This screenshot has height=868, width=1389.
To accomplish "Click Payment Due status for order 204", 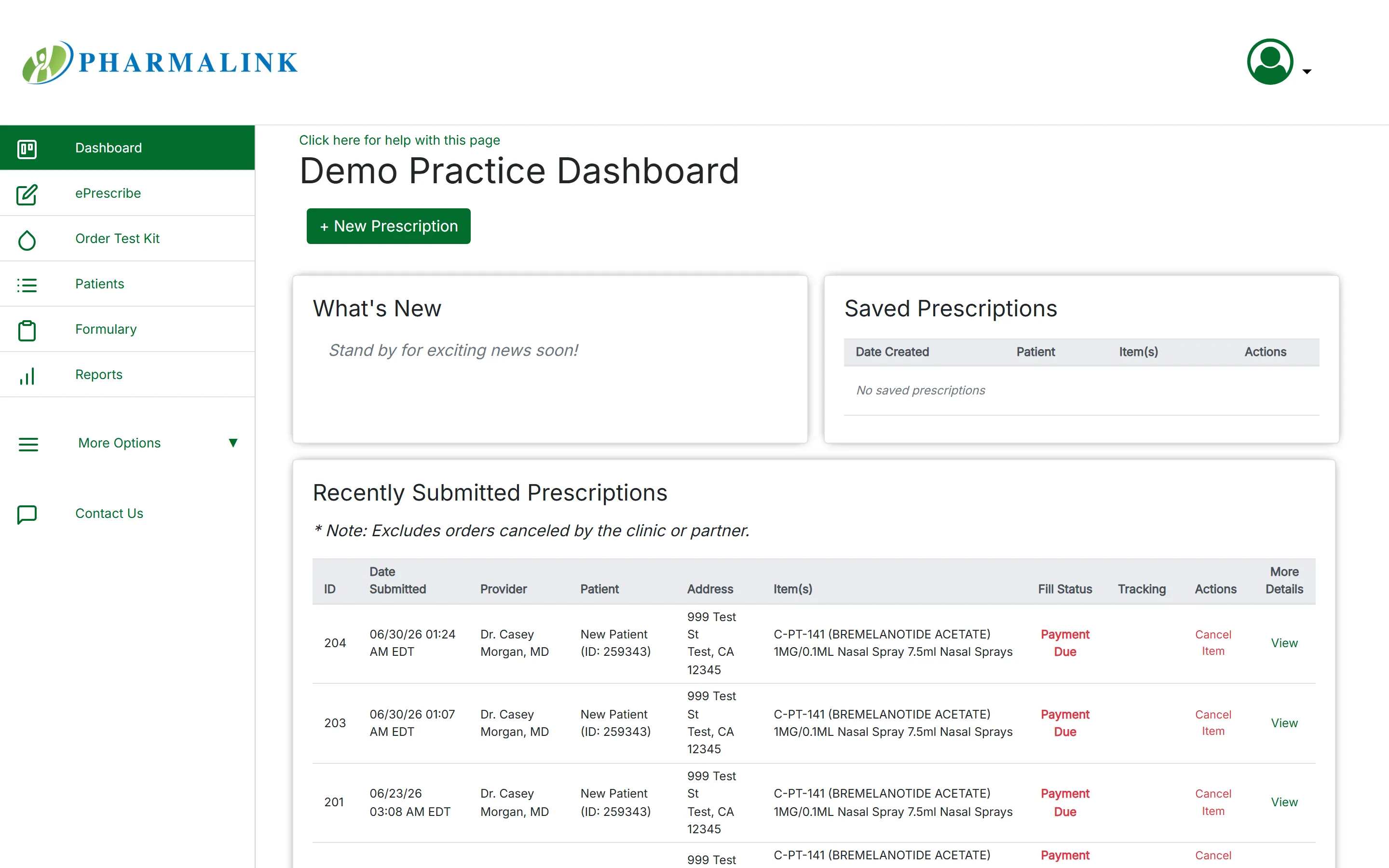I will coord(1065,643).
